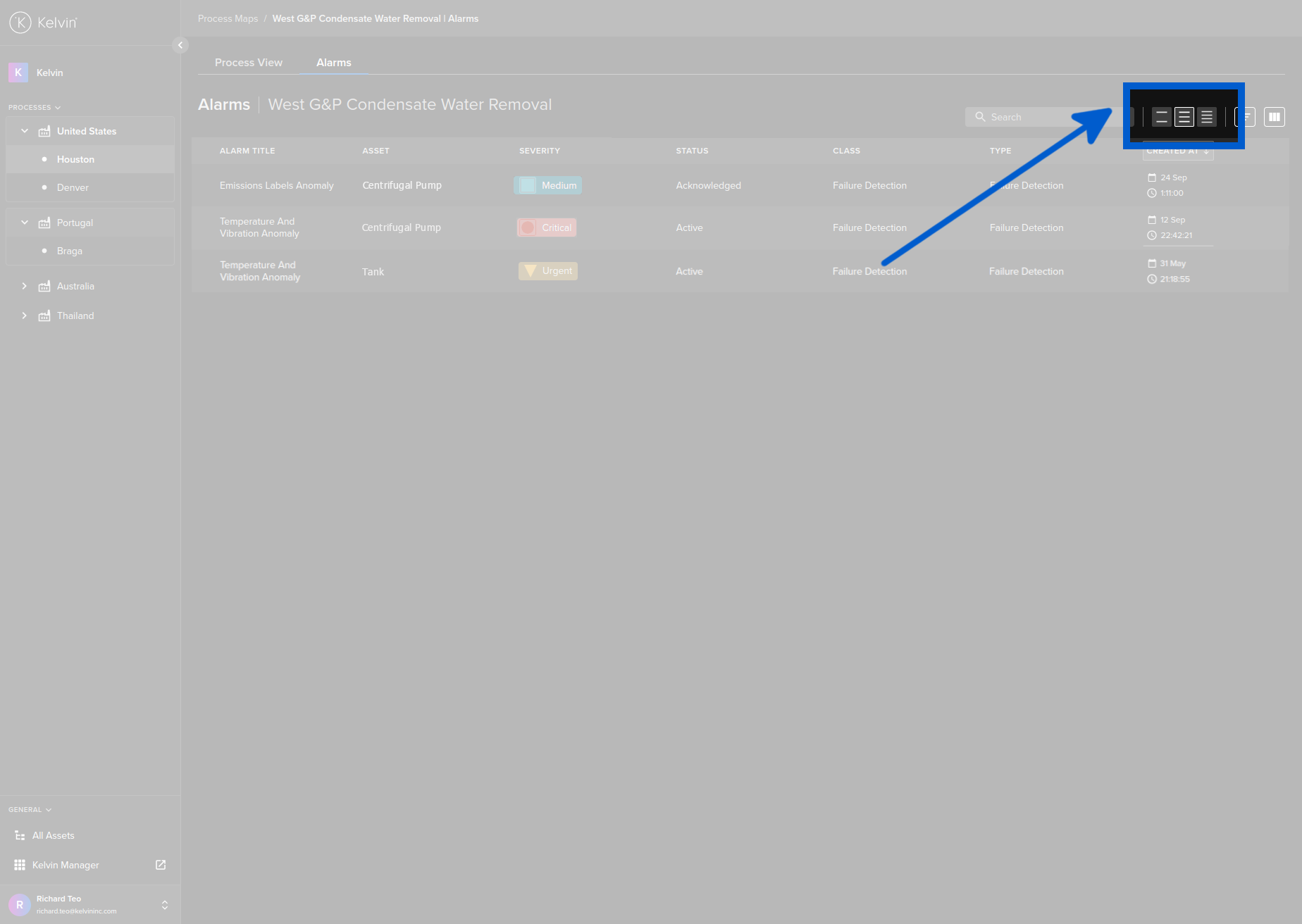Go to Process Maps breadcrumb link

(228, 18)
